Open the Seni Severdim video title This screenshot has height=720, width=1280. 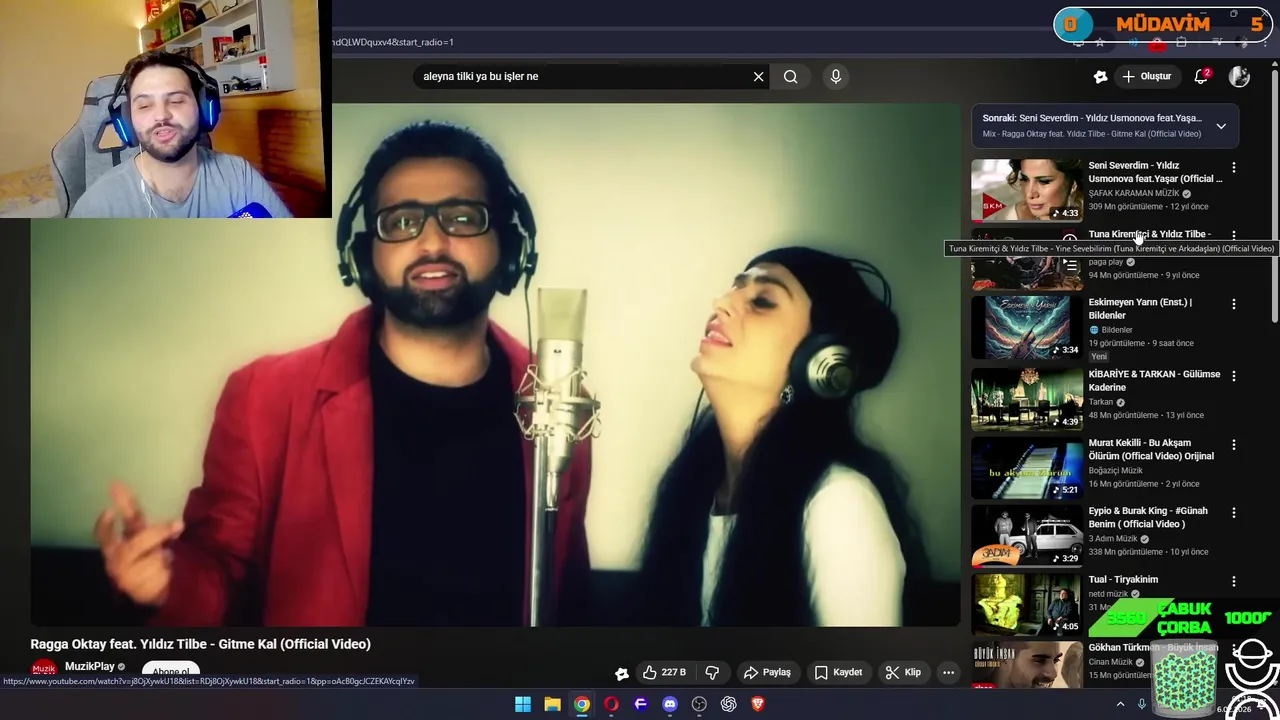[x=1155, y=172]
